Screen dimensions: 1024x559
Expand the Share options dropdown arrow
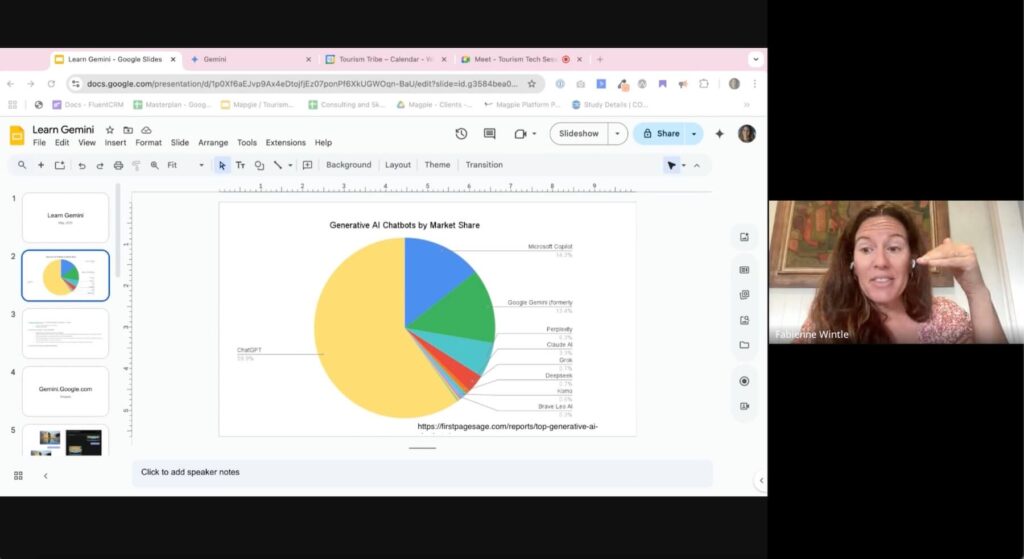[x=694, y=133]
